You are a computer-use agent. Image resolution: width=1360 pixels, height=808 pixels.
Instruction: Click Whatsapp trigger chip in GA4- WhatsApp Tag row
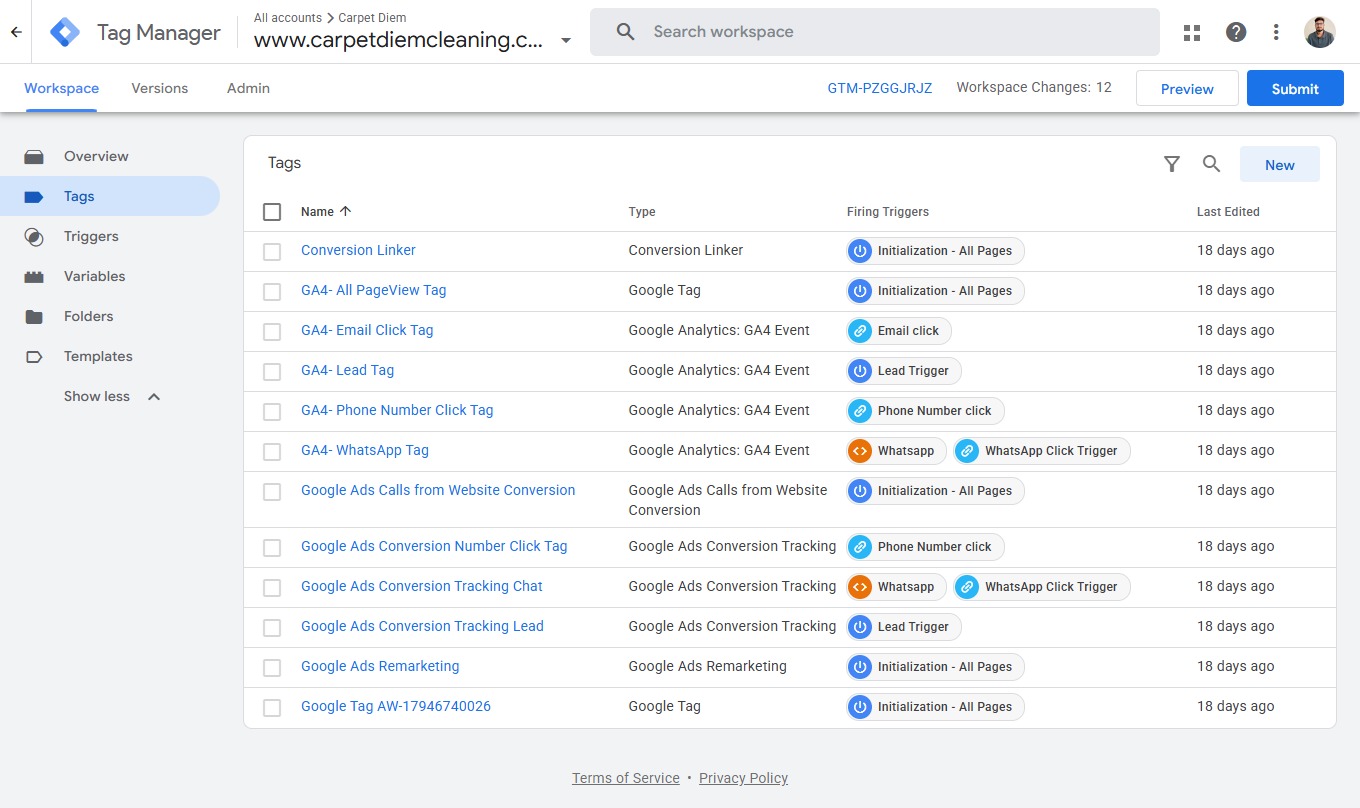click(x=896, y=450)
